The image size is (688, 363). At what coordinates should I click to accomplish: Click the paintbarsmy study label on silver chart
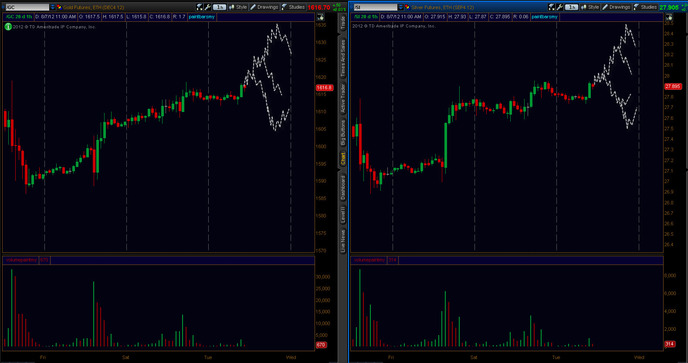(x=545, y=17)
